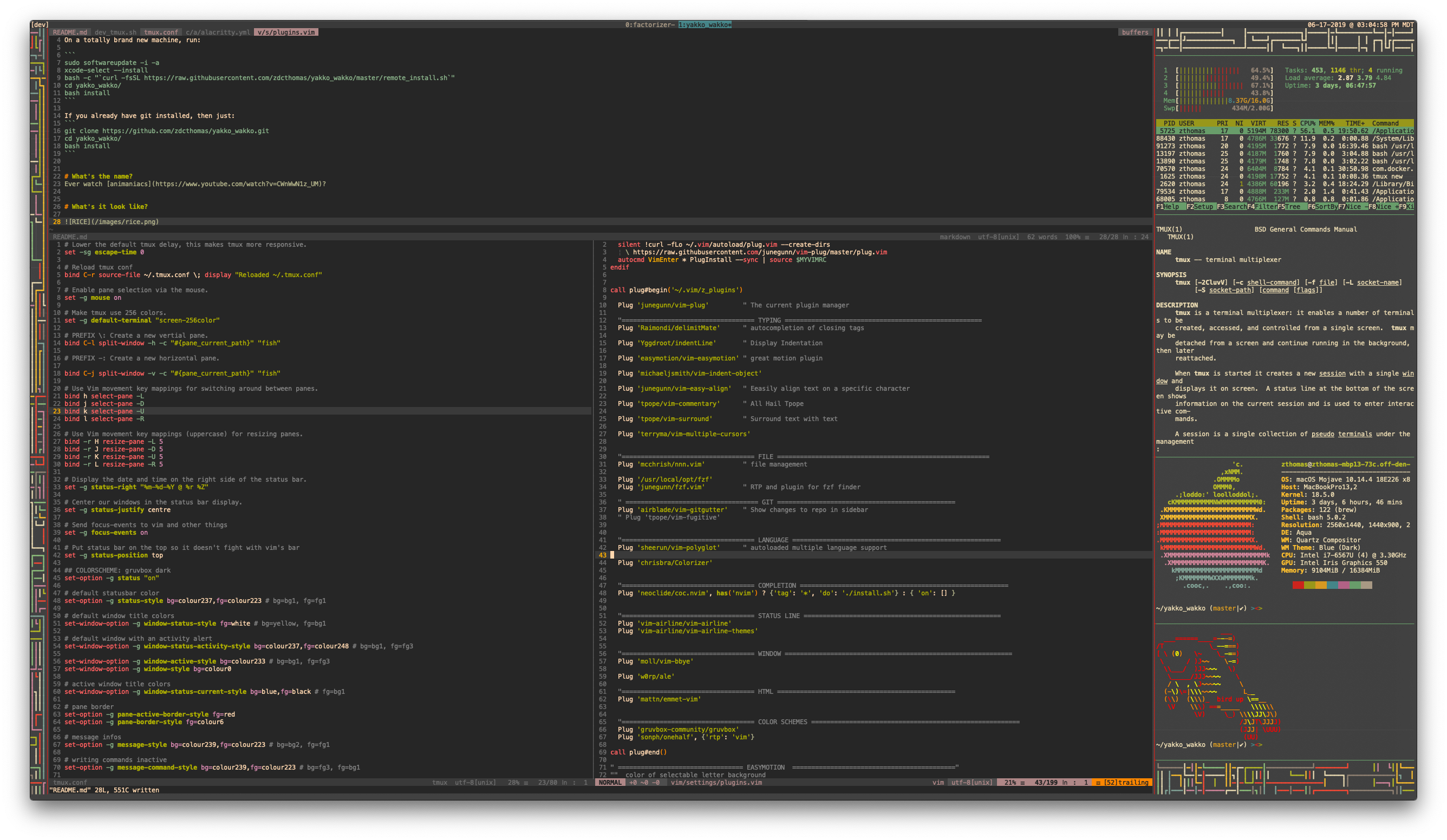Click the beige neofetch color block
The width and height of the screenshot is (1447, 840).
1367,585
